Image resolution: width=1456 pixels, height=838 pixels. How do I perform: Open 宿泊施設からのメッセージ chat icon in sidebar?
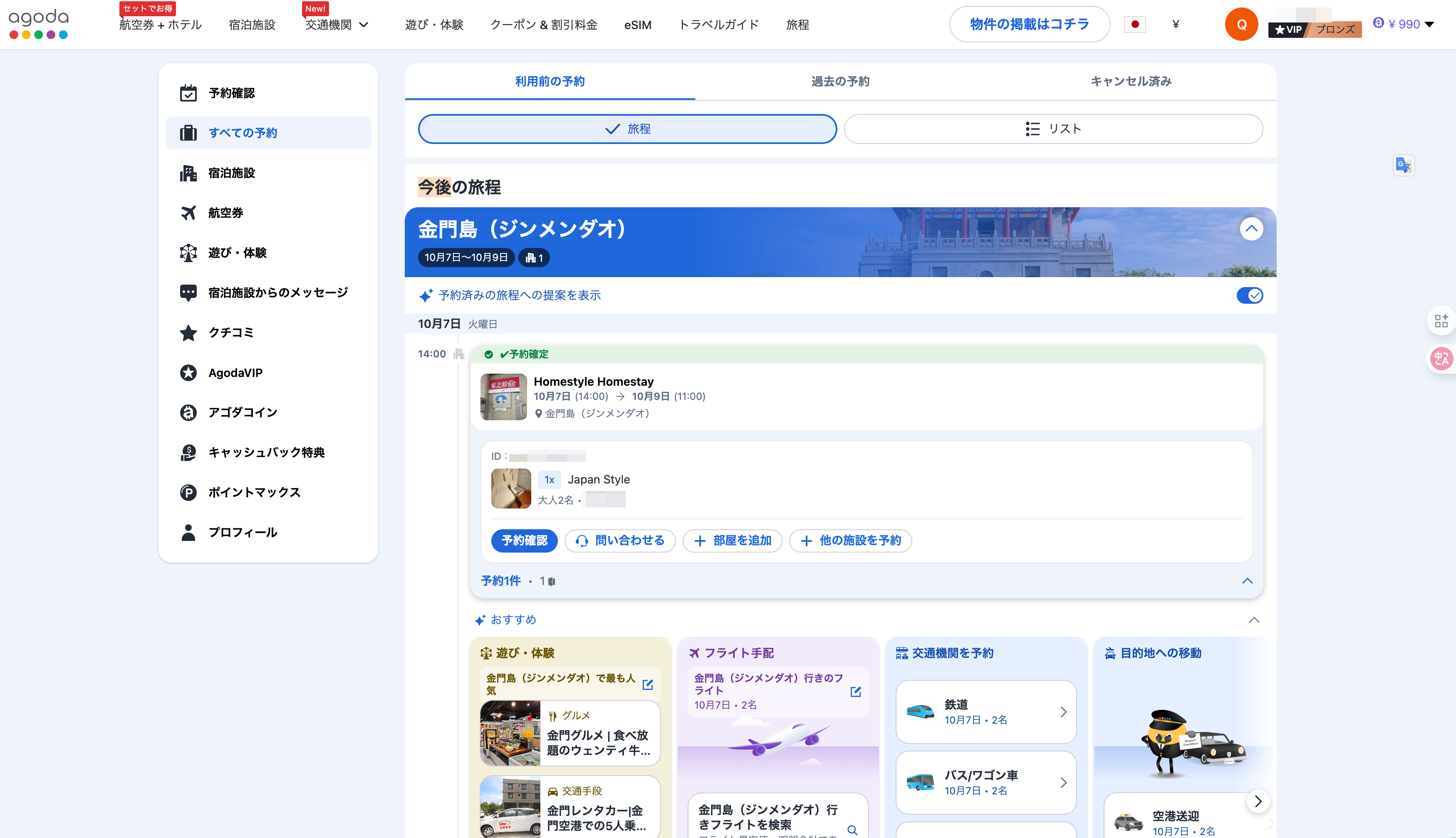pos(188,293)
